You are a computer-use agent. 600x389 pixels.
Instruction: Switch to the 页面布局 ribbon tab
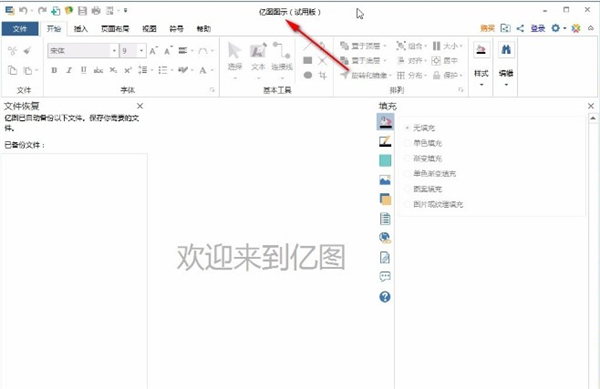(115, 29)
